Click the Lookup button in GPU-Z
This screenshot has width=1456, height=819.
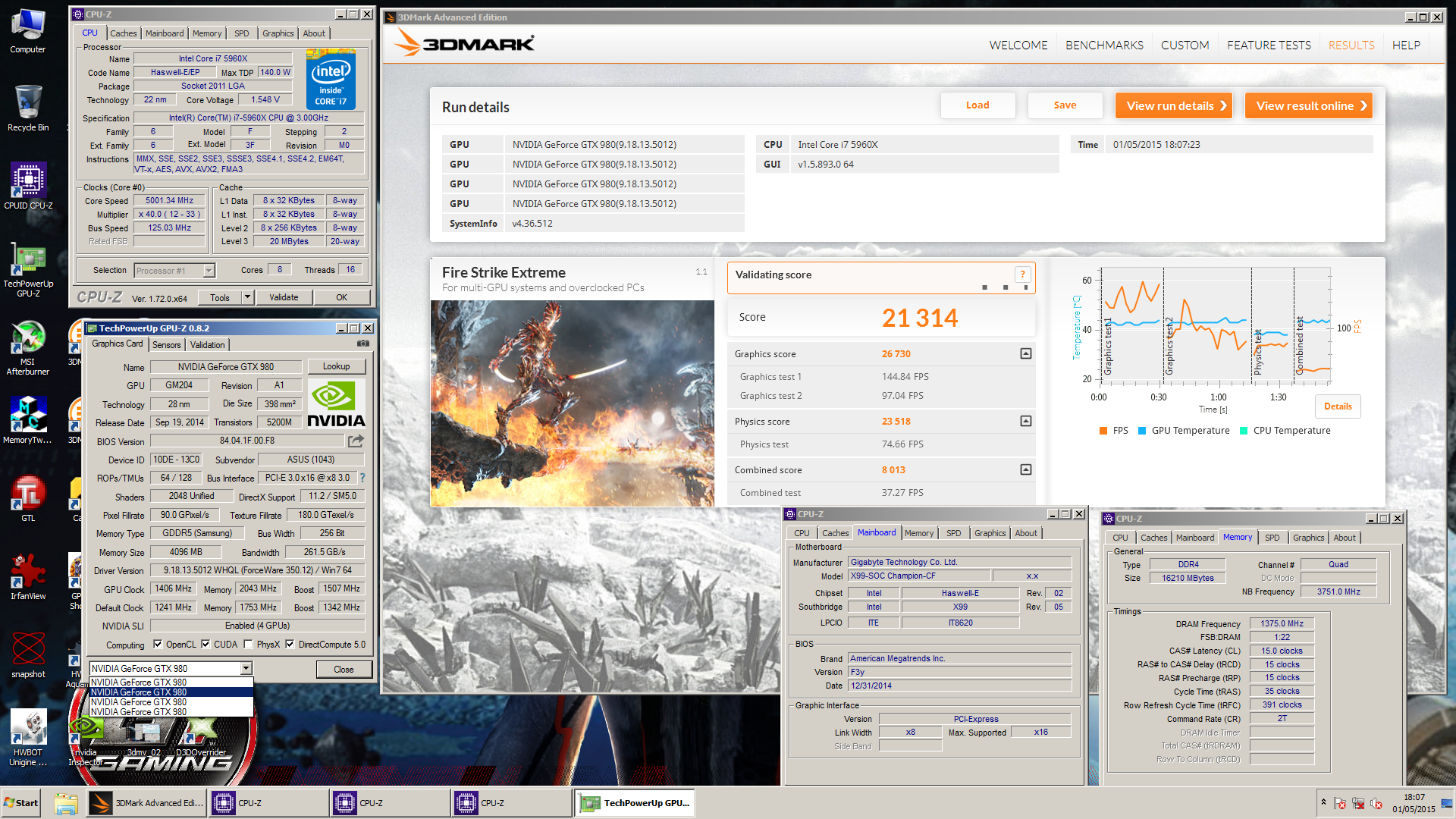coord(336,366)
